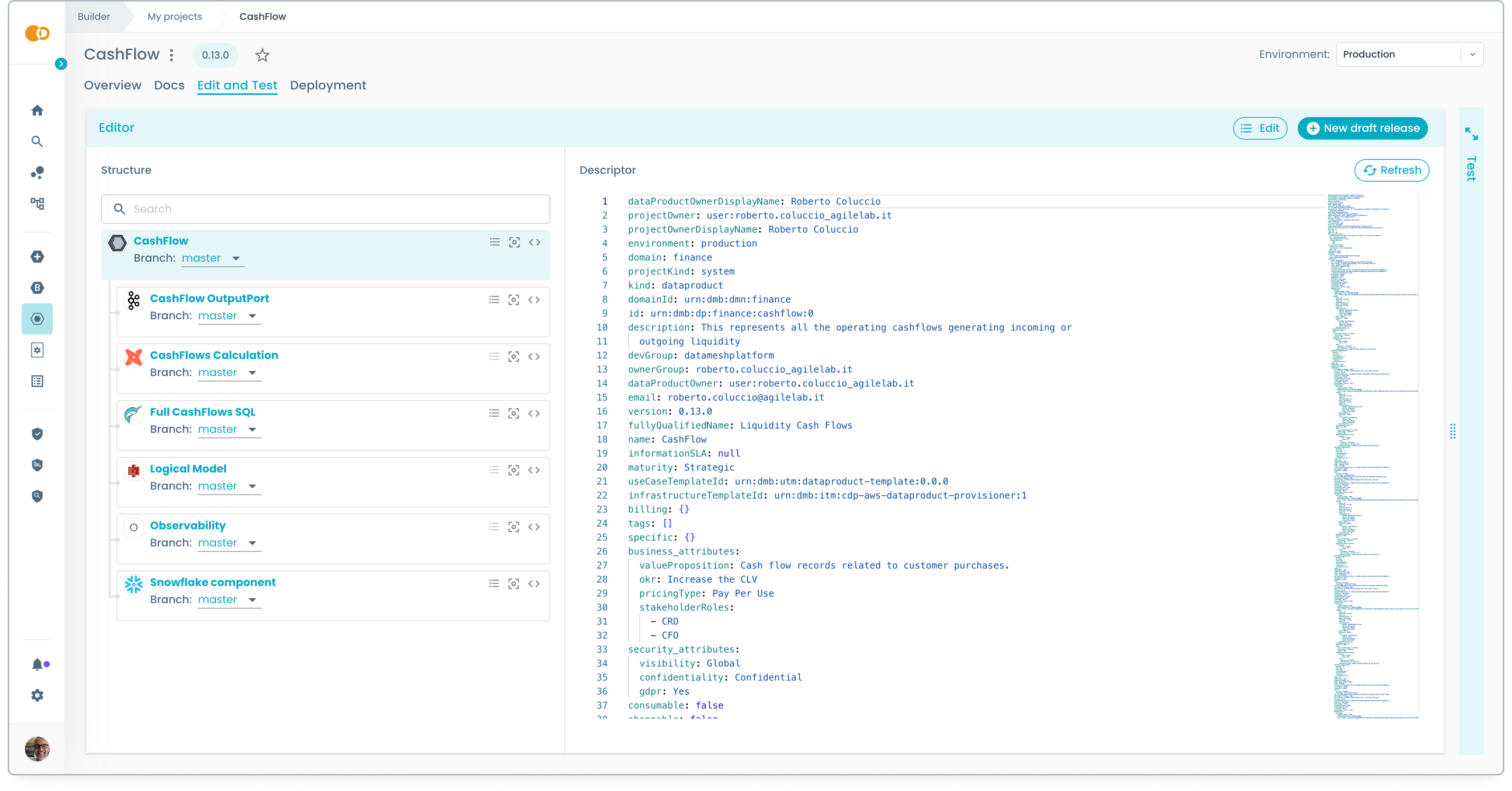The width and height of the screenshot is (1512, 791).
Task: Click the focus icon for CashFlows Calculation
Action: click(x=514, y=356)
